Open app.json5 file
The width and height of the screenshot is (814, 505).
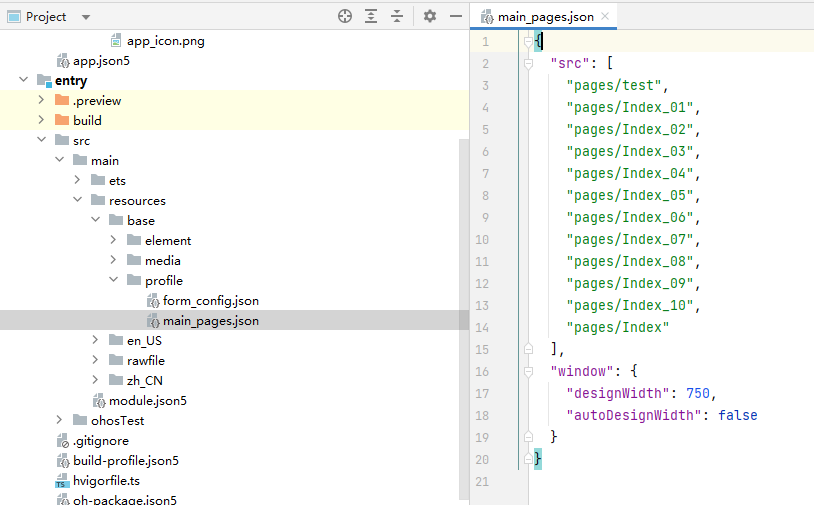(101, 61)
